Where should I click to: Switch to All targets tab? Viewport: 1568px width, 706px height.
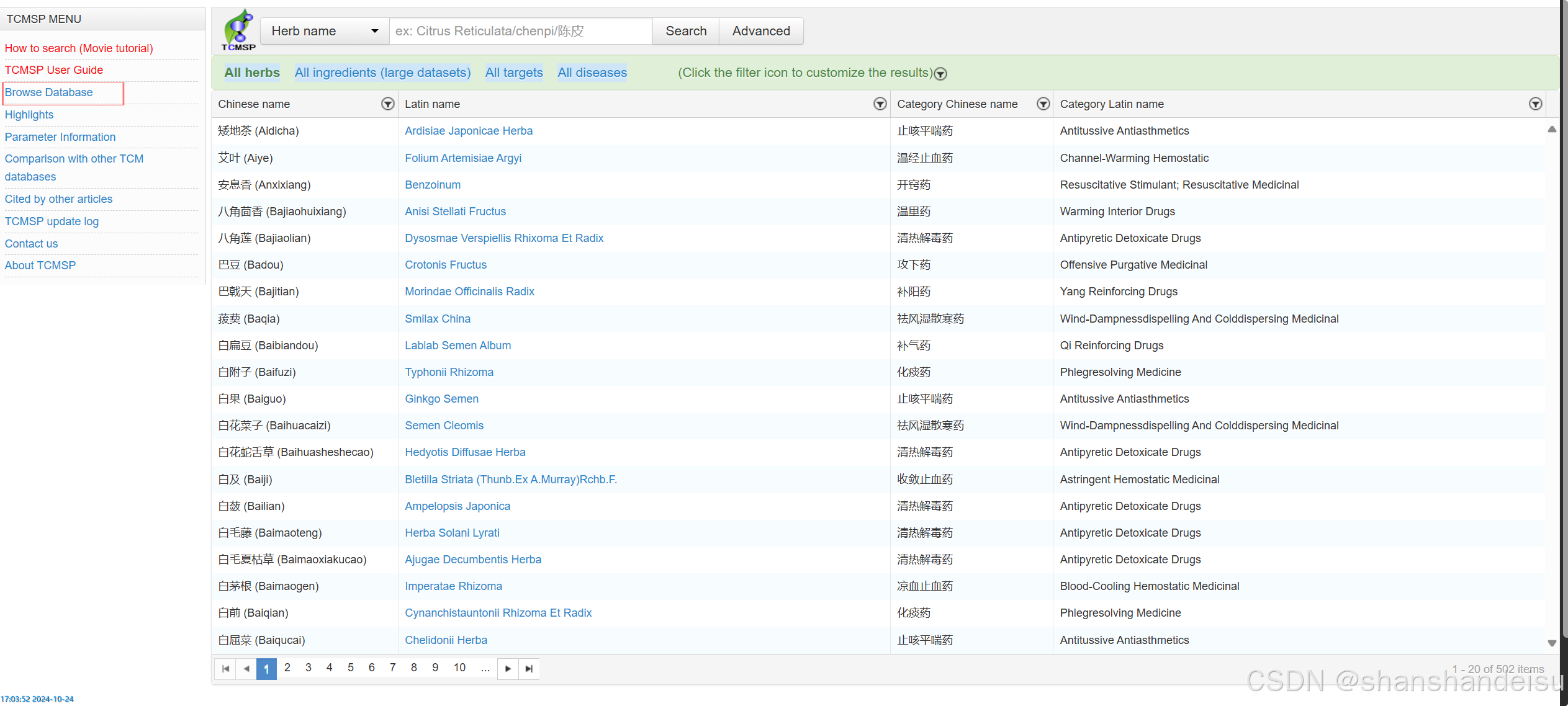coord(513,73)
